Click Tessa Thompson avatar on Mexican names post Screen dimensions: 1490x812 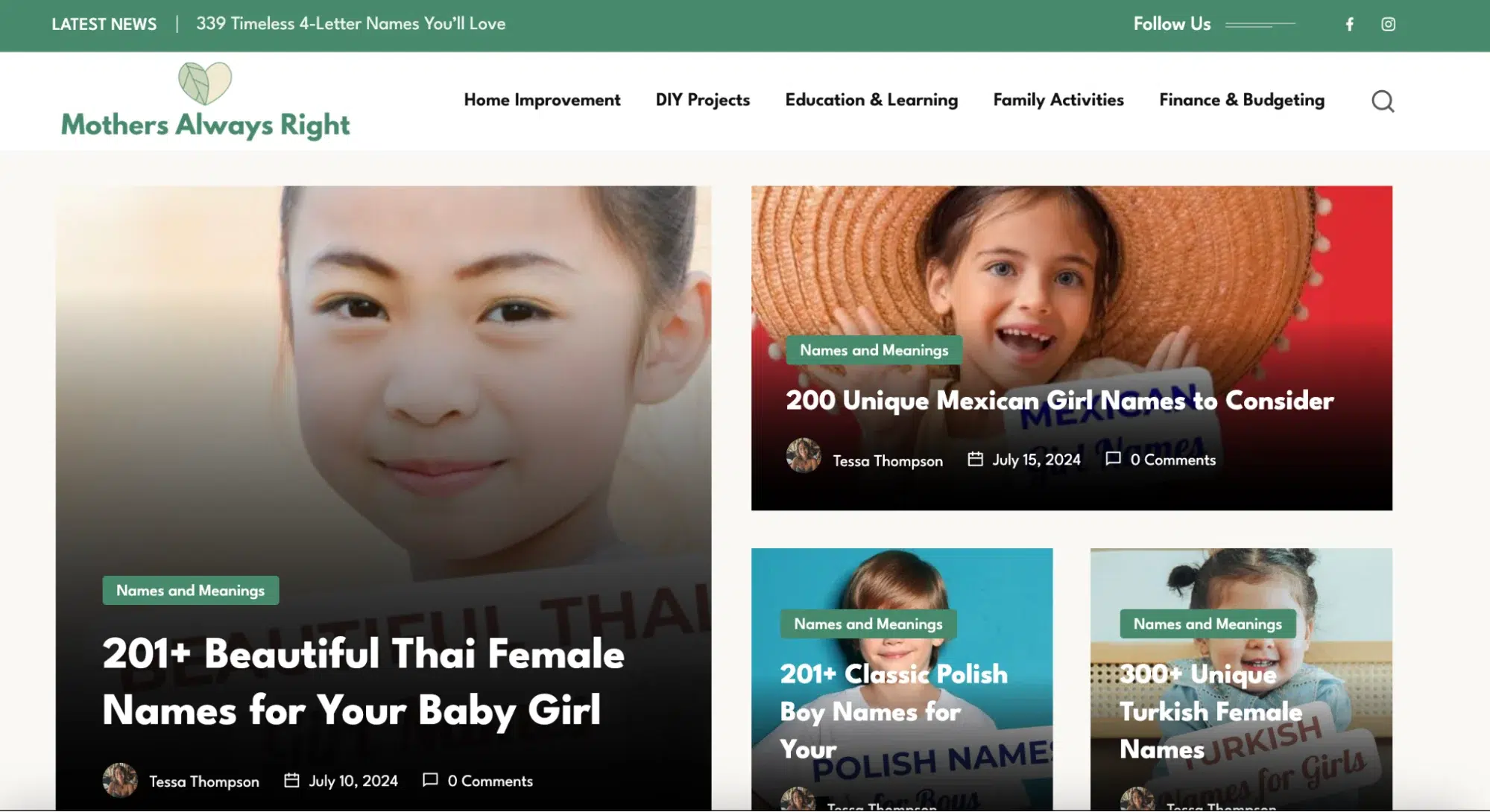click(x=804, y=455)
